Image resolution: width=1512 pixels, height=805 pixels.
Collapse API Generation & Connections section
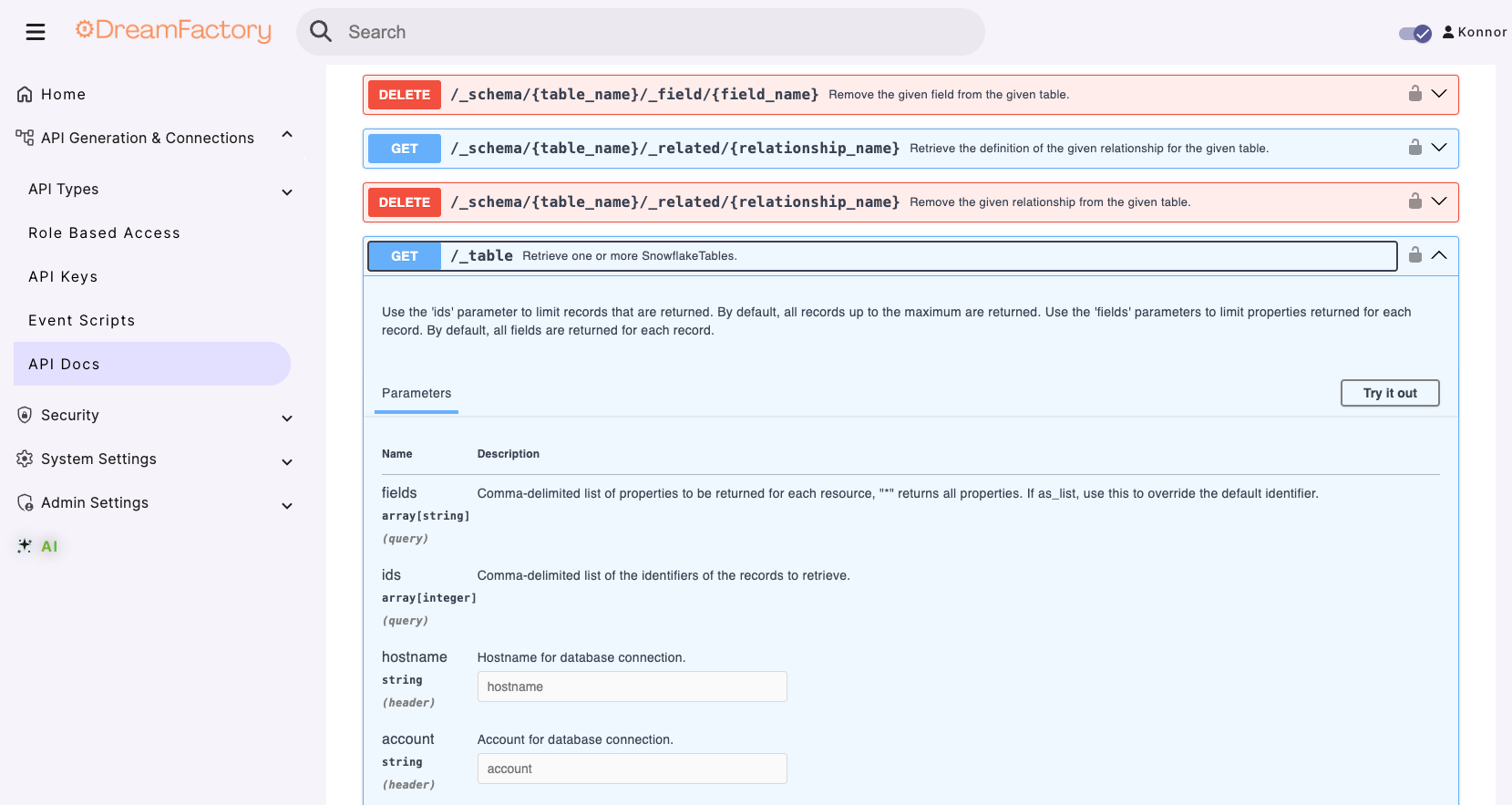[287, 135]
